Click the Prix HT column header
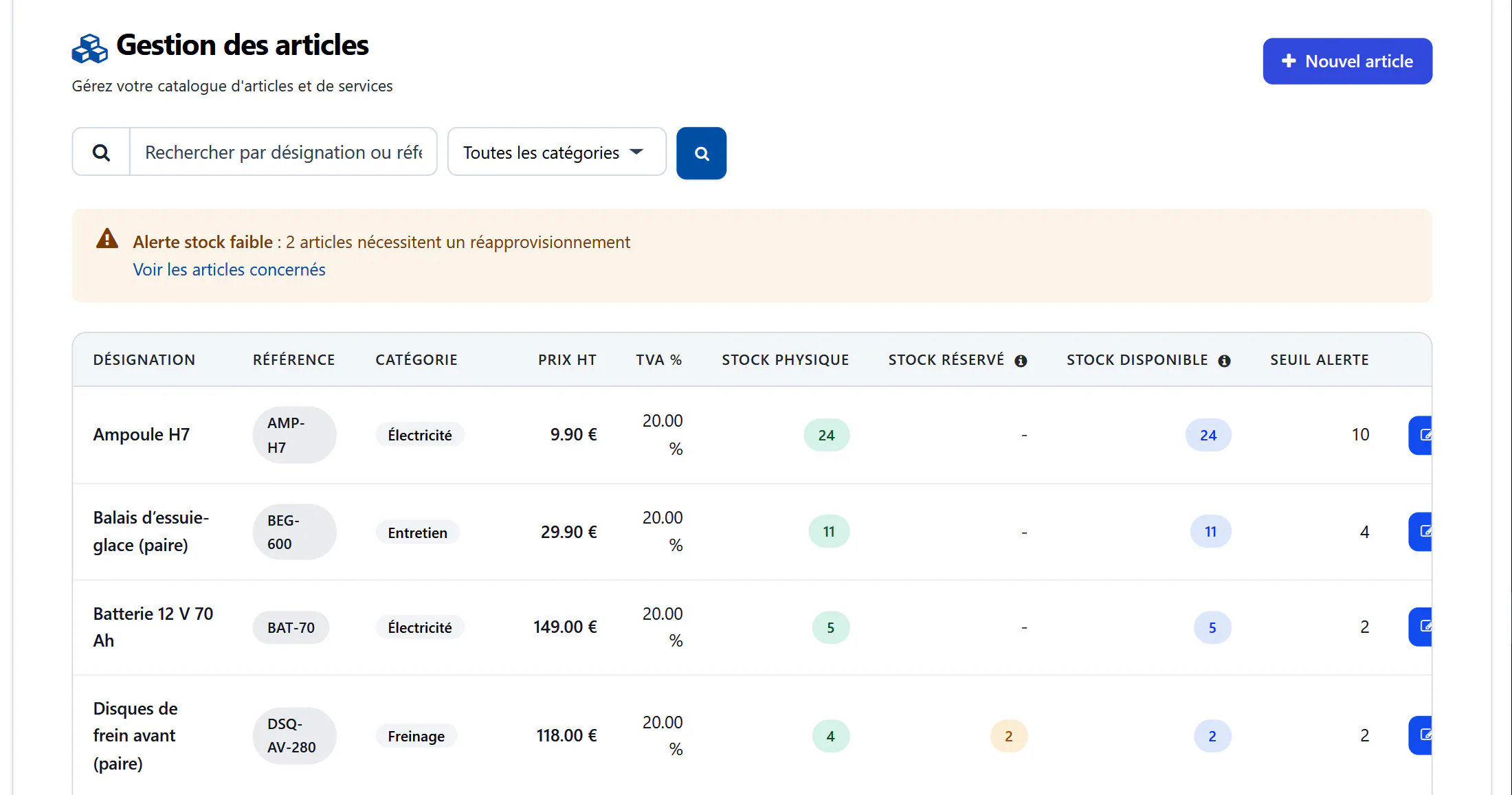The height and width of the screenshot is (795, 1512). pos(567,360)
